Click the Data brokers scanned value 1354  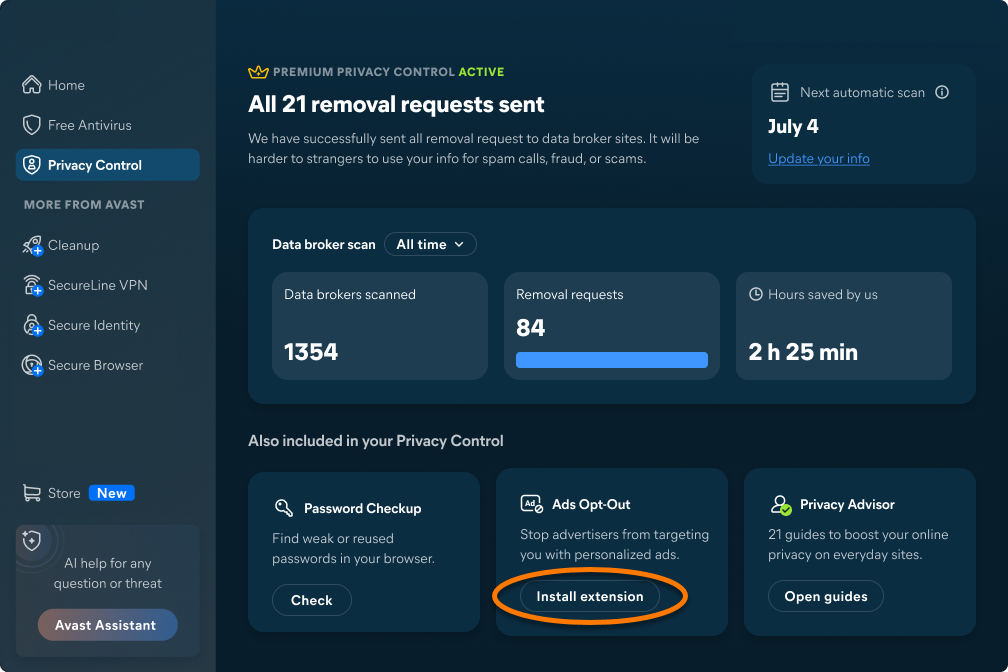pyautogui.click(x=311, y=352)
